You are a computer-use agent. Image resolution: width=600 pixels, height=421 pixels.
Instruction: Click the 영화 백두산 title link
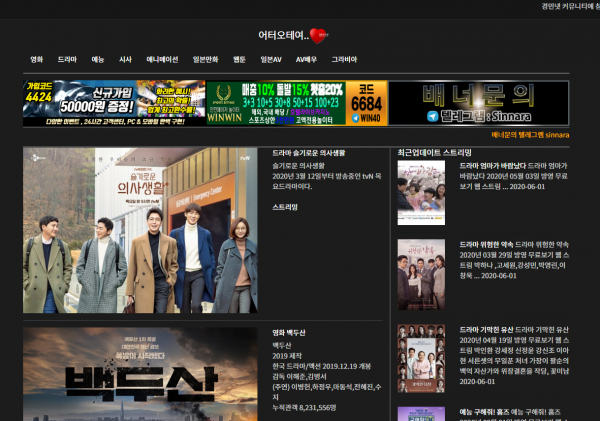289,333
